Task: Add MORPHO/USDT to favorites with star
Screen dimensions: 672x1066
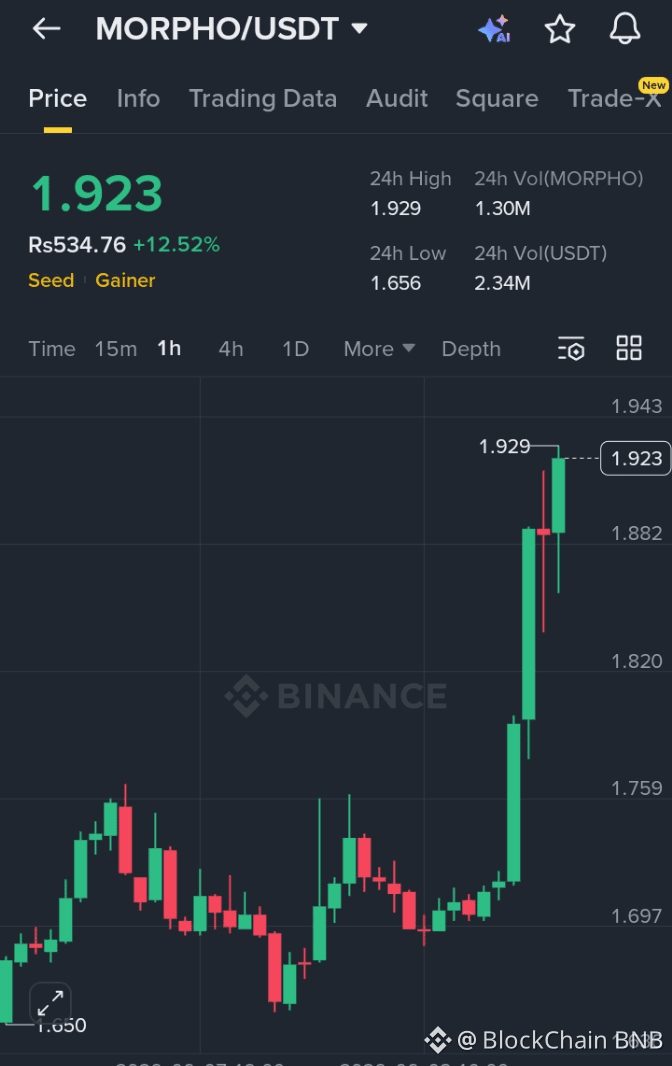Action: click(560, 29)
